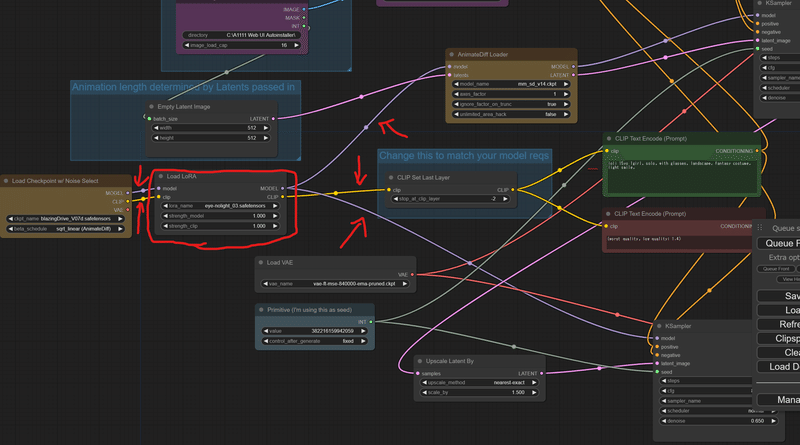Open the Manager button
800x445 pixels.
point(779,400)
